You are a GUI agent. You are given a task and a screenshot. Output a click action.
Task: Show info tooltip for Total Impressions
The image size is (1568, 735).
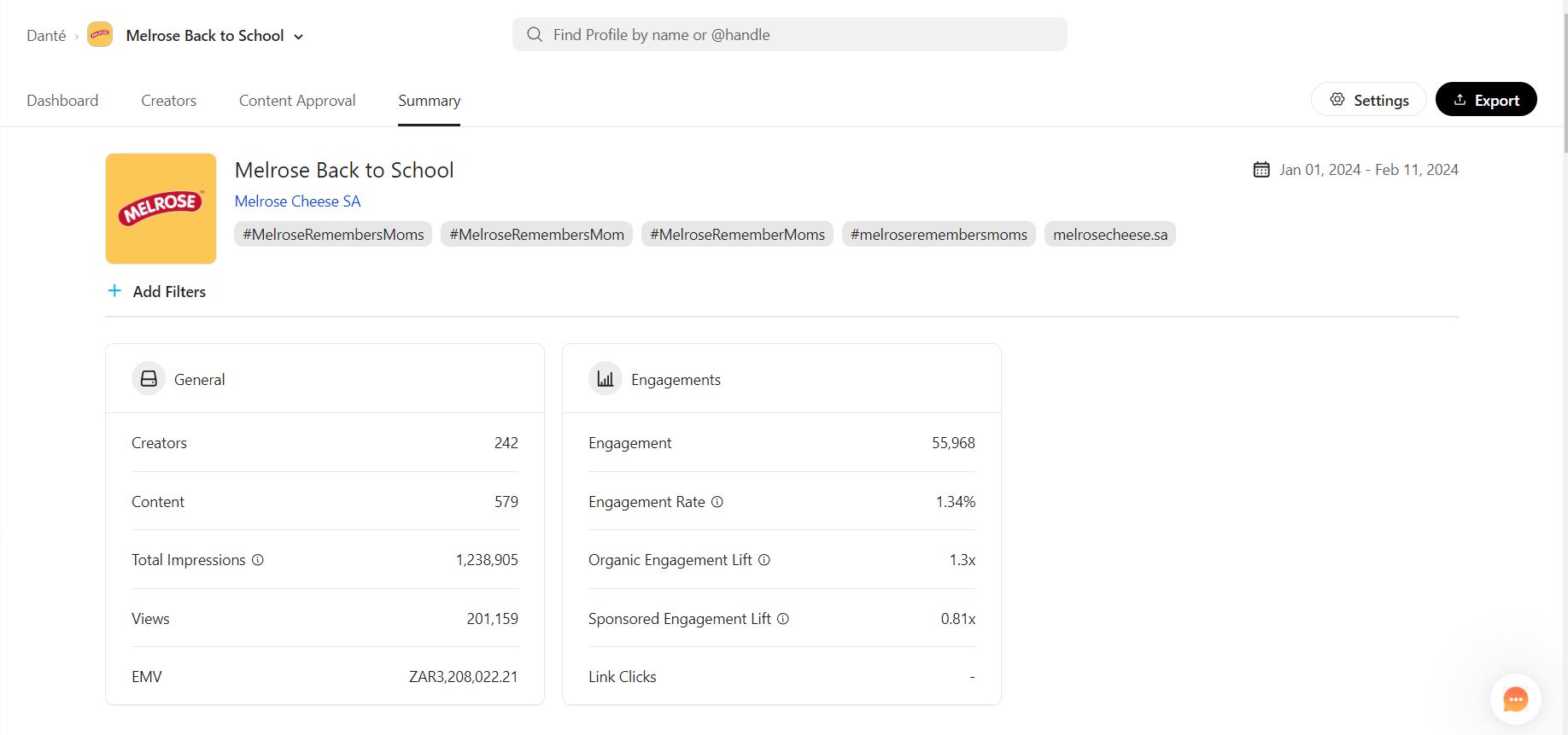click(258, 560)
